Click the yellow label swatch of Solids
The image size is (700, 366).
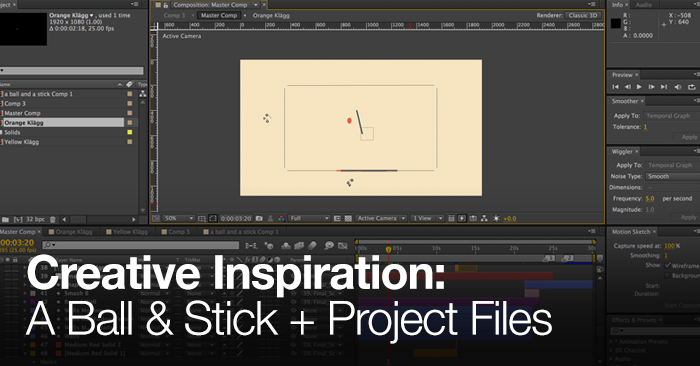pos(130,132)
